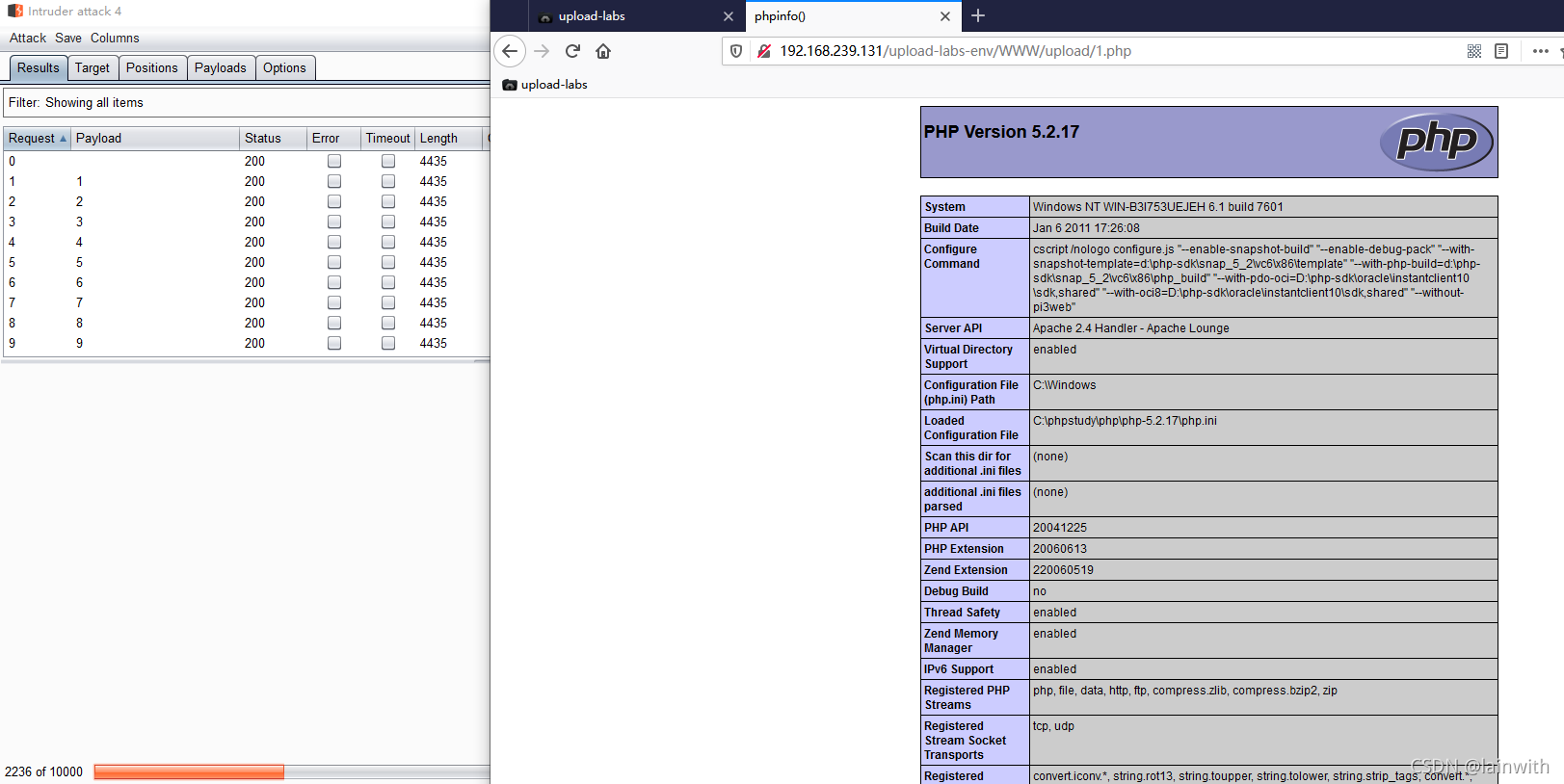Switch to the Results tab
The width and height of the screenshot is (1564, 784).
click(39, 68)
